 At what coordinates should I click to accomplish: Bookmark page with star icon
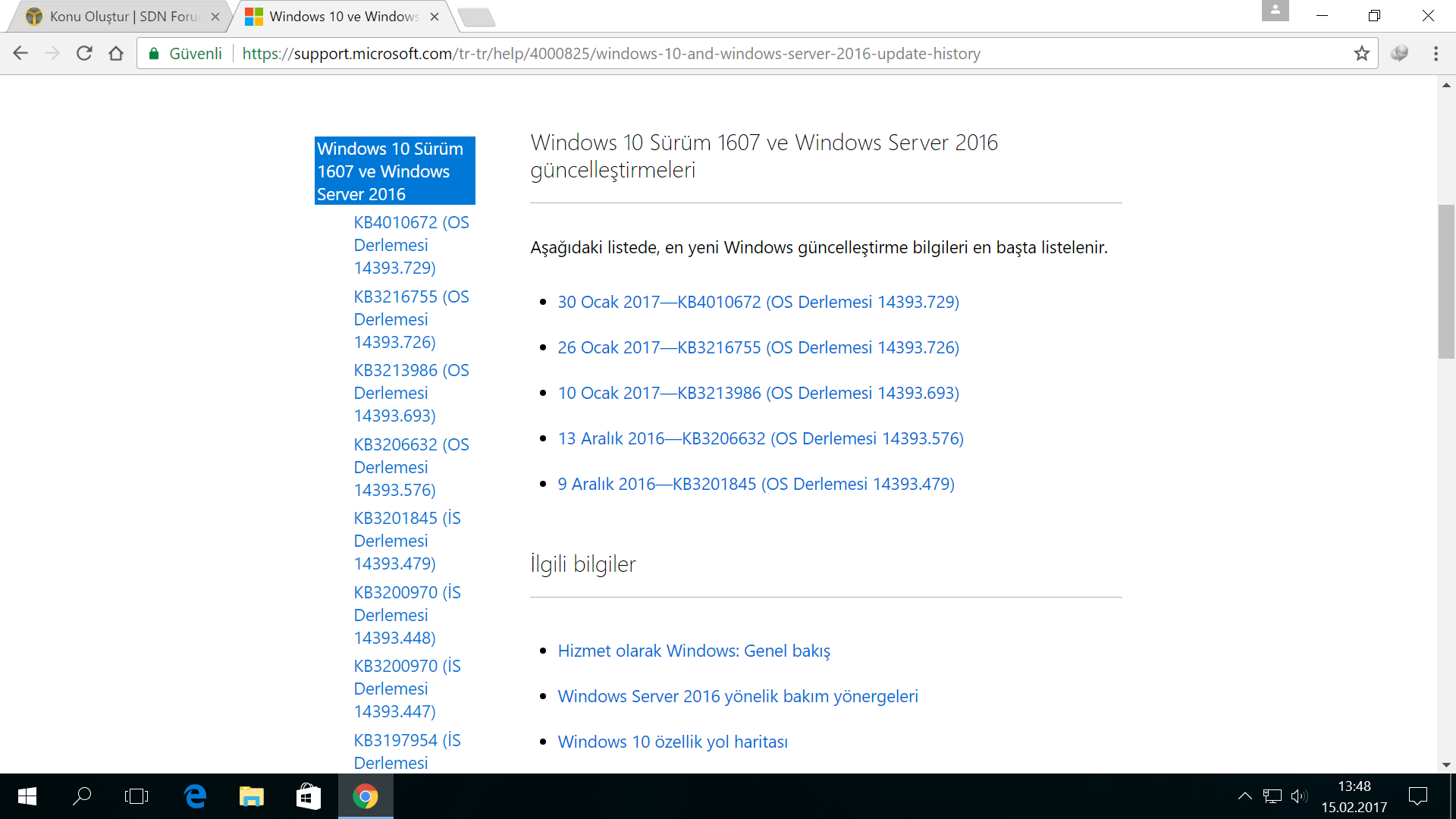(x=1362, y=53)
